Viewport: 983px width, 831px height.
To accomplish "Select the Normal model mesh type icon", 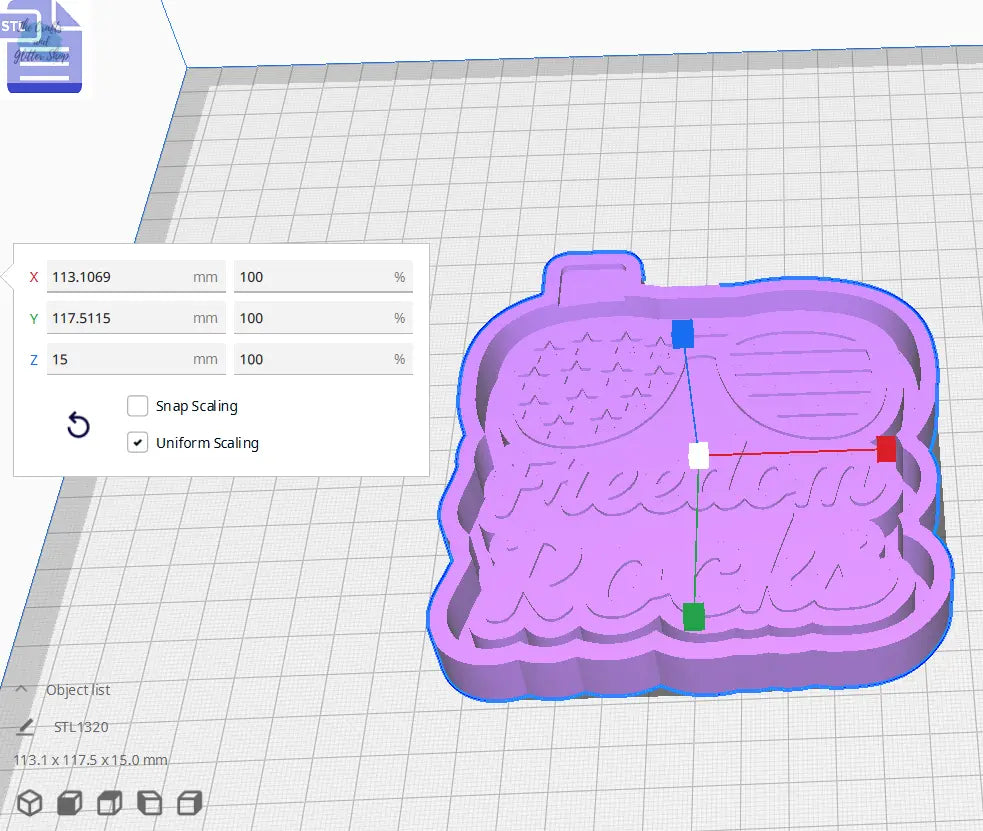I will [30, 802].
